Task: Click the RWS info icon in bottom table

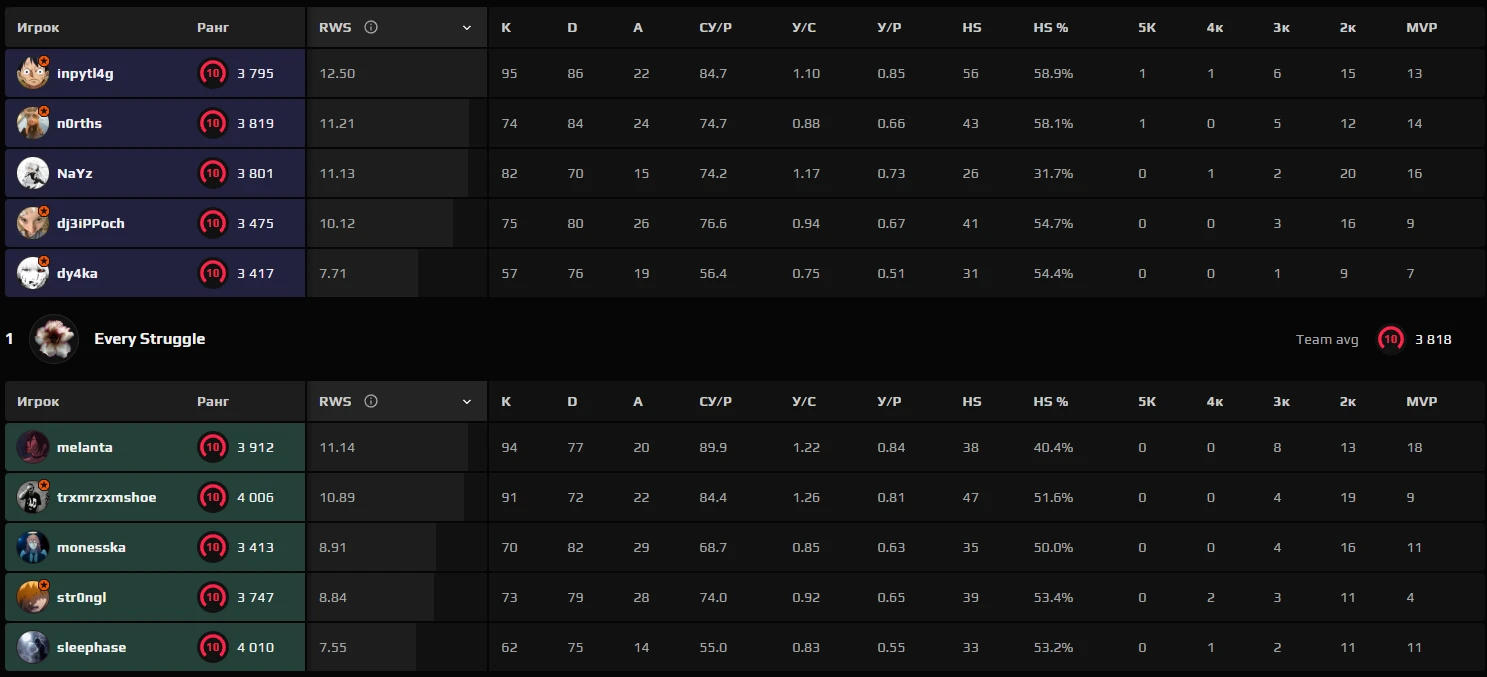Action: click(371, 402)
